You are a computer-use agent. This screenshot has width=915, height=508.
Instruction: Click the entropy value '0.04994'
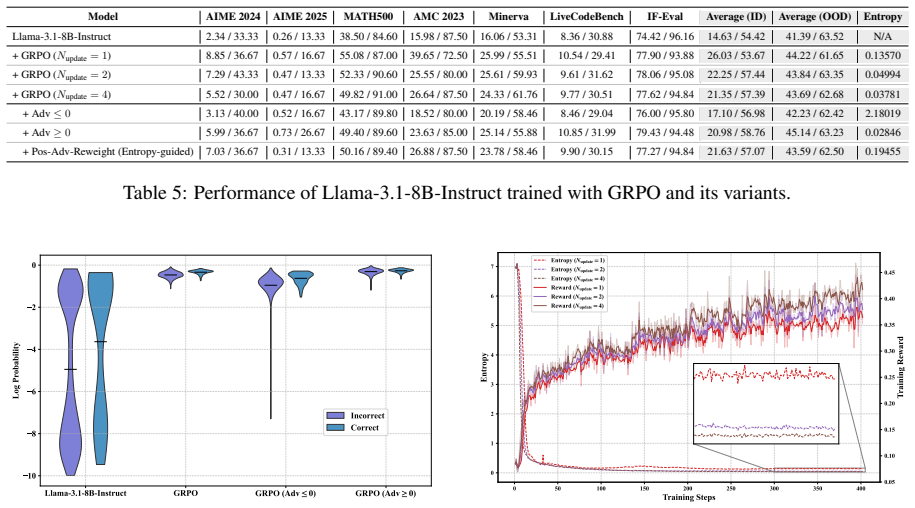tap(882, 75)
